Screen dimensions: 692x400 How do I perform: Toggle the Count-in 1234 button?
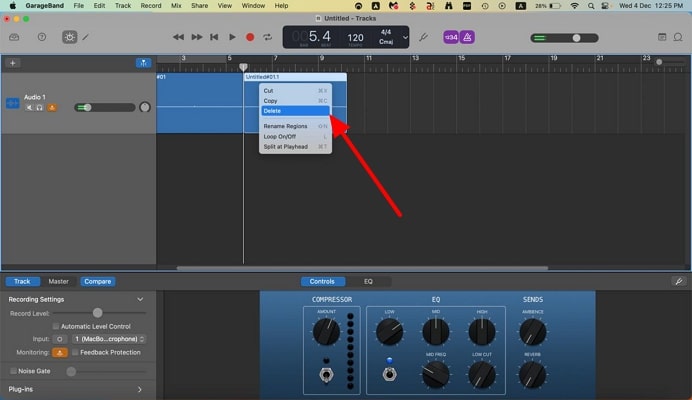(451, 37)
